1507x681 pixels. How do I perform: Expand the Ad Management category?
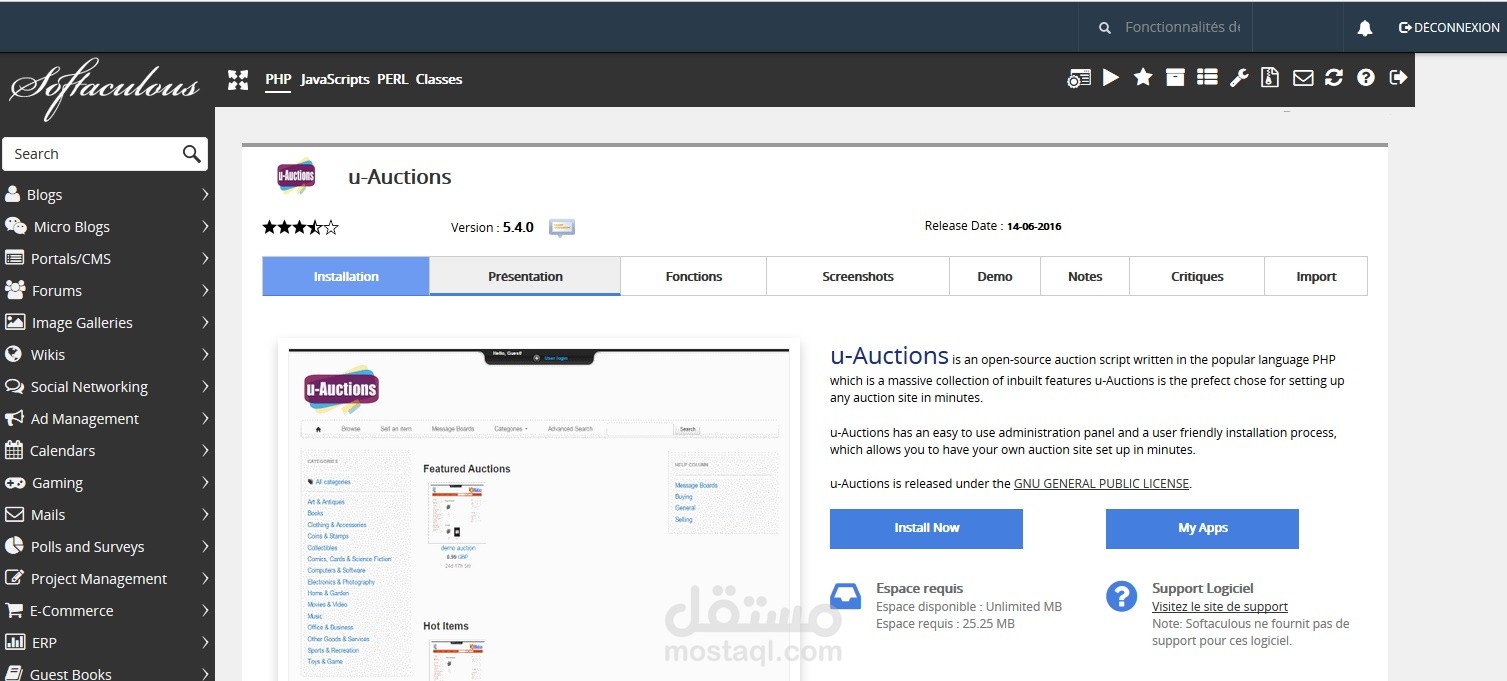pyautogui.click(x=107, y=418)
